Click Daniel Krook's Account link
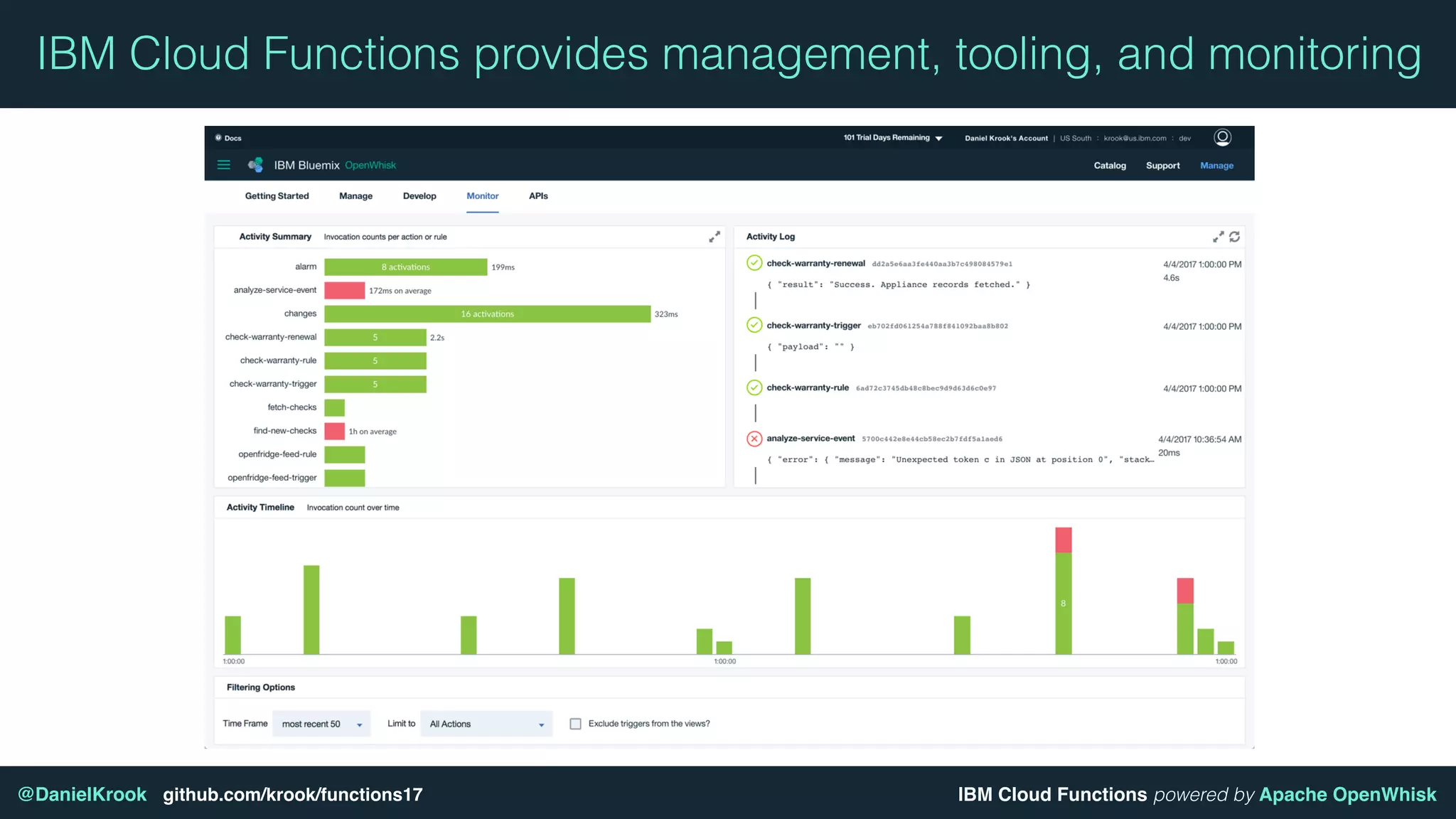The width and height of the screenshot is (1456, 819). coord(1006,138)
